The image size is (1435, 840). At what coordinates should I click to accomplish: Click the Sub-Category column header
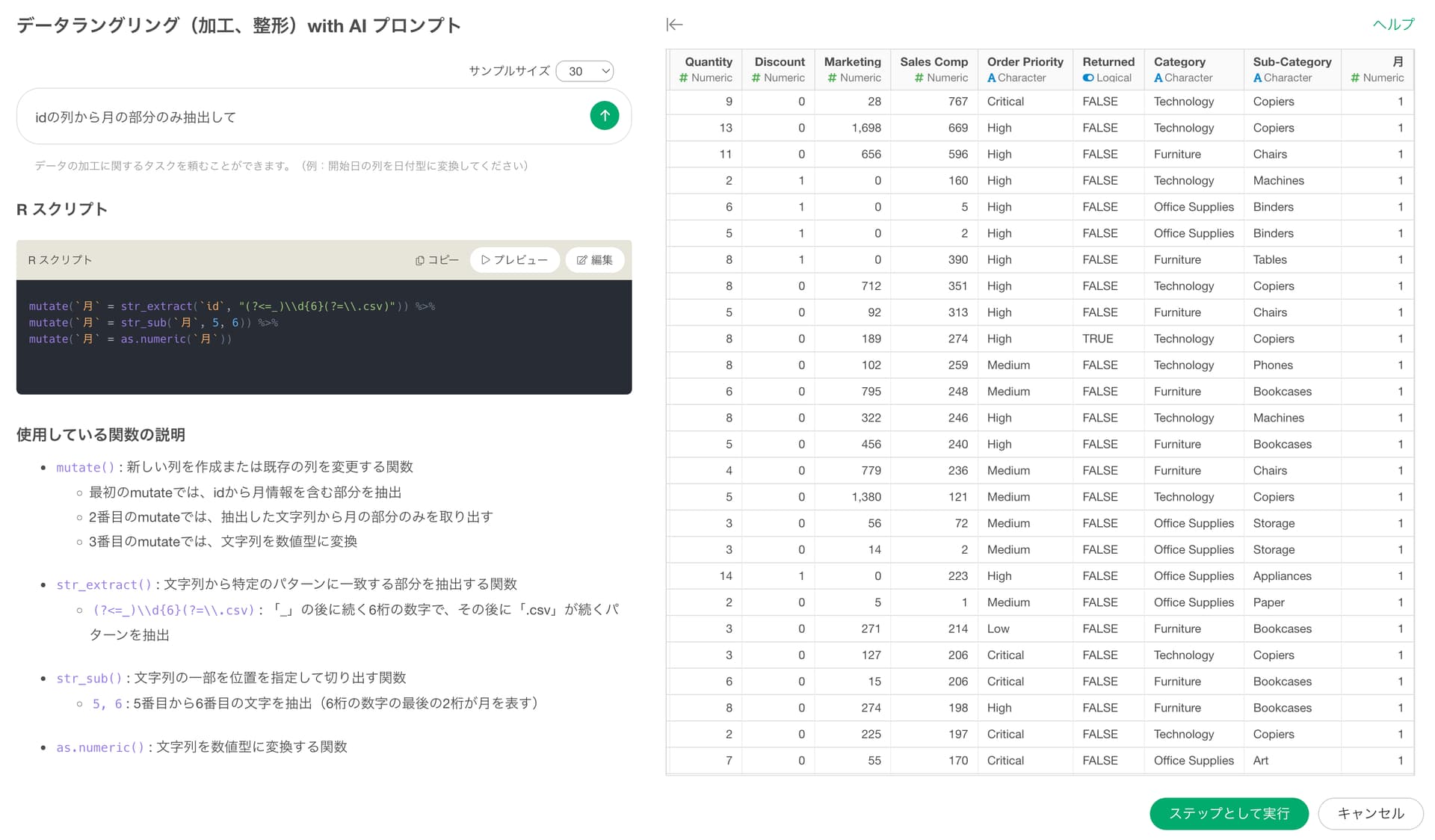pyautogui.click(x=1291, y=62)
